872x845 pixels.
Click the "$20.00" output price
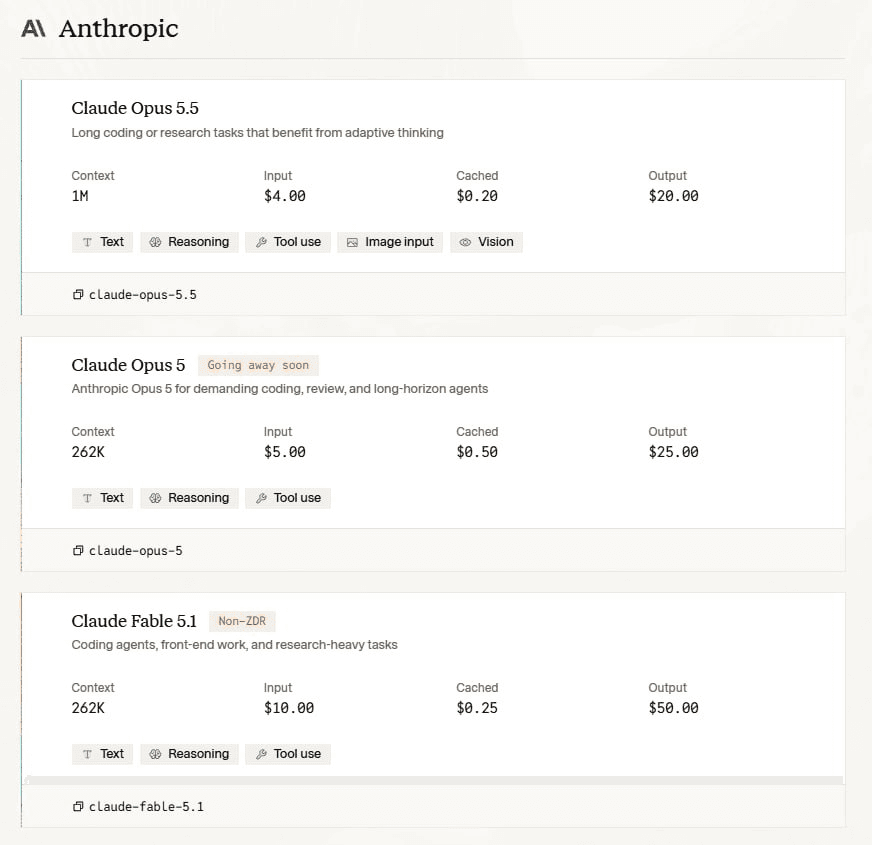click(x=673, y=196)
